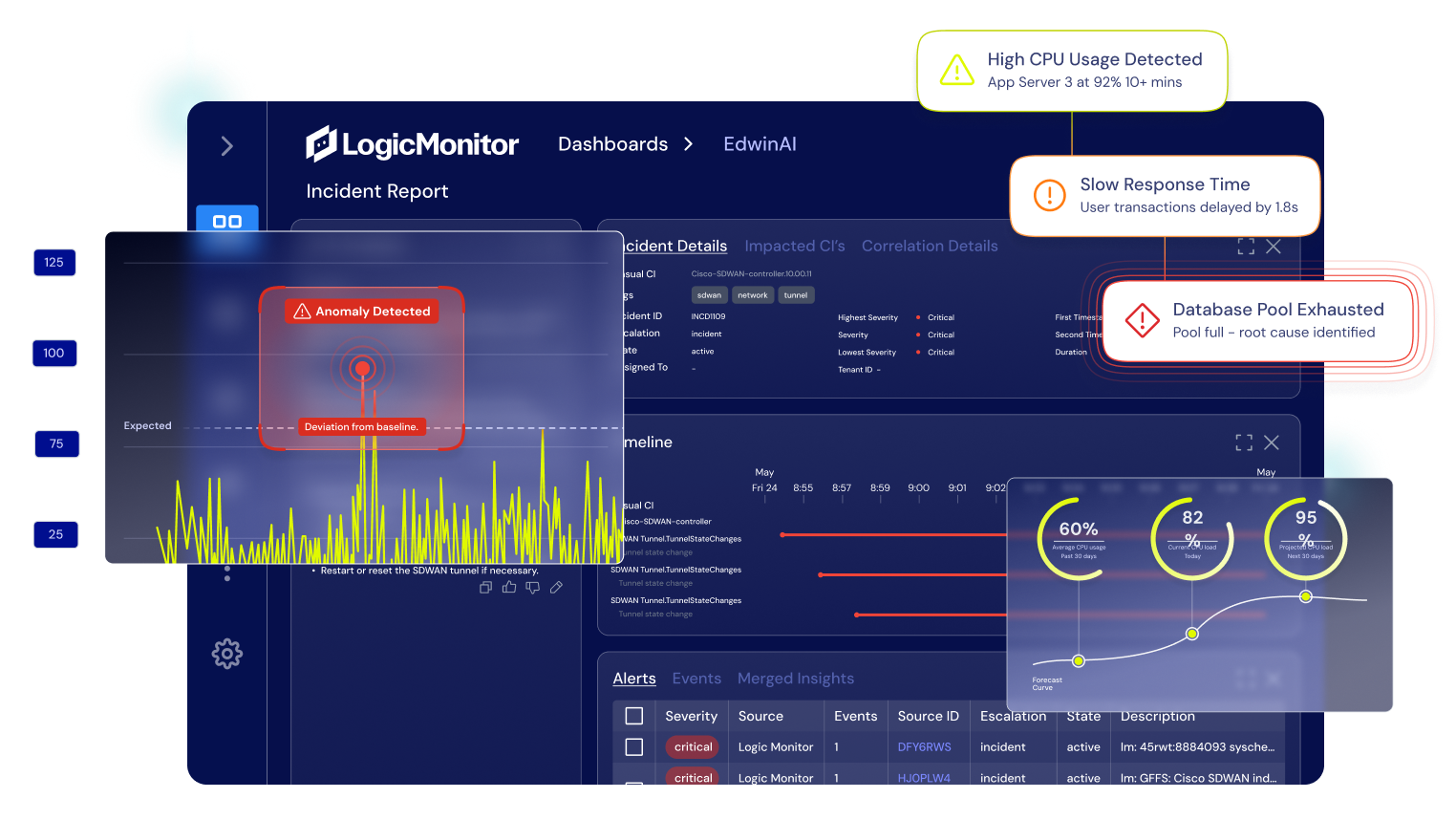Open the High CPU Usage Detected notification
Viewport: 1456px width, 820px height.
point(1072,71)
